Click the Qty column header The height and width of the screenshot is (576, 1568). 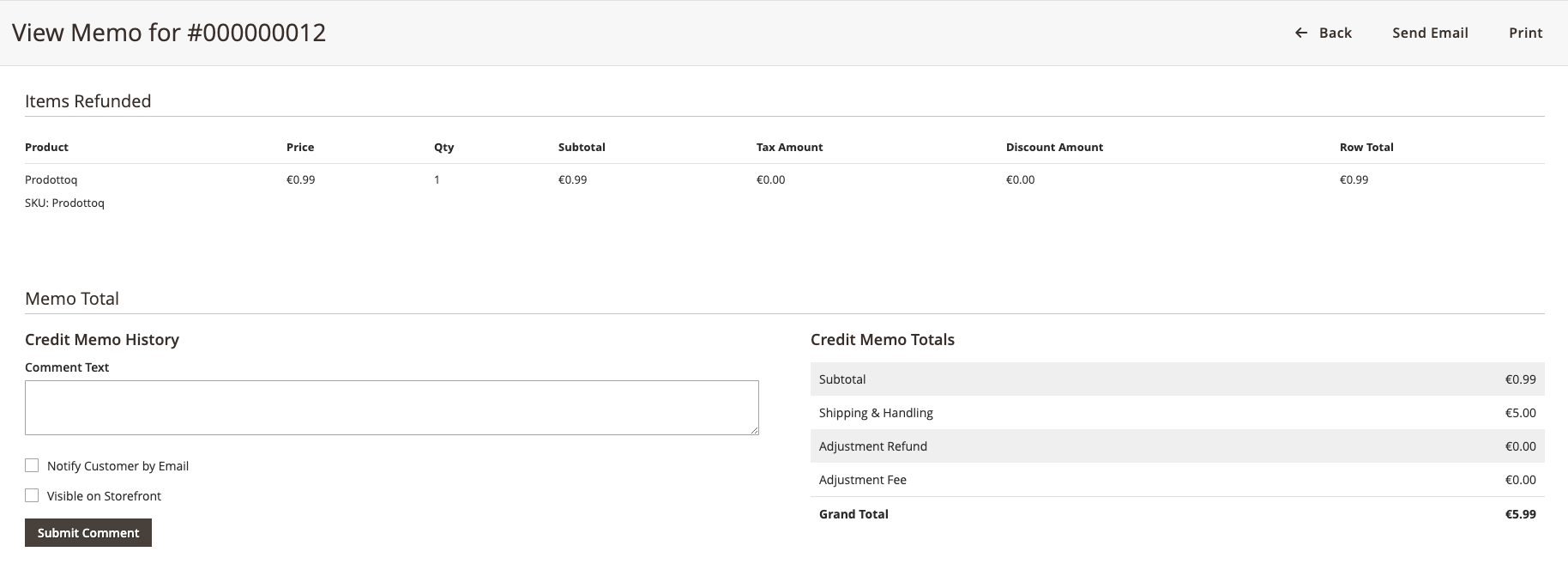(443, 147)
